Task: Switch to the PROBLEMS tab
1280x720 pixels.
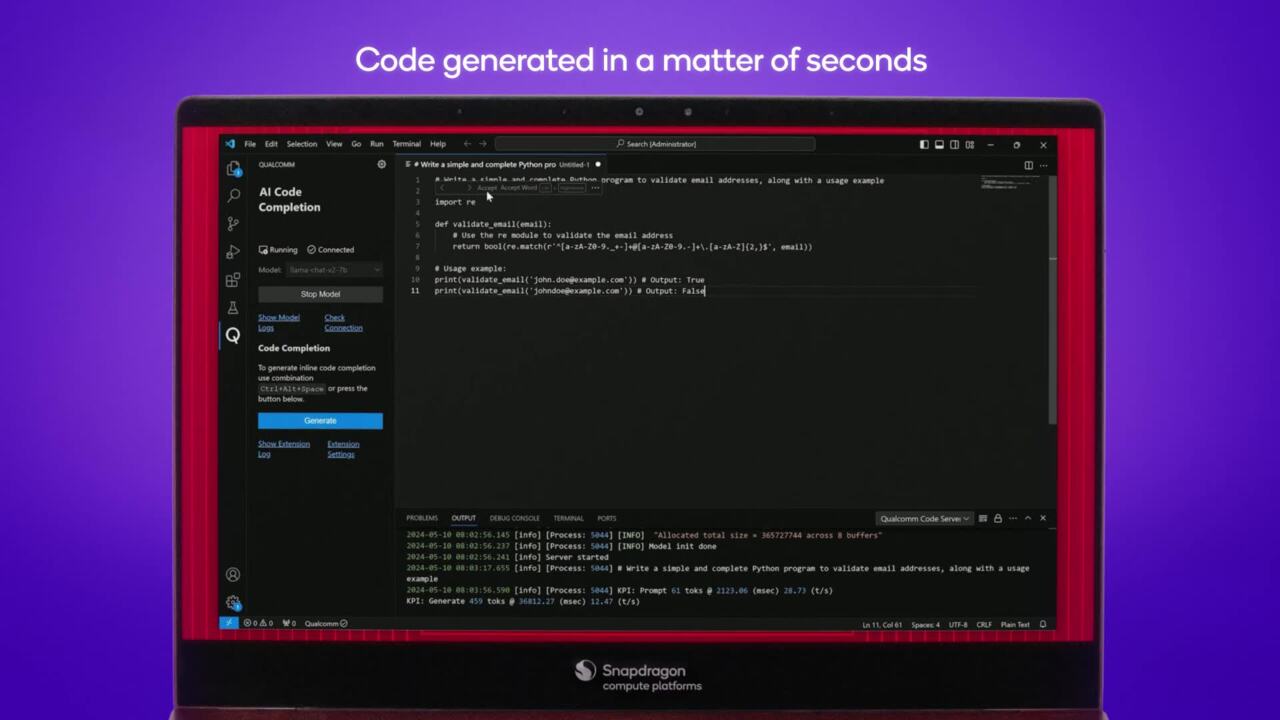Action: click(422, 518)
